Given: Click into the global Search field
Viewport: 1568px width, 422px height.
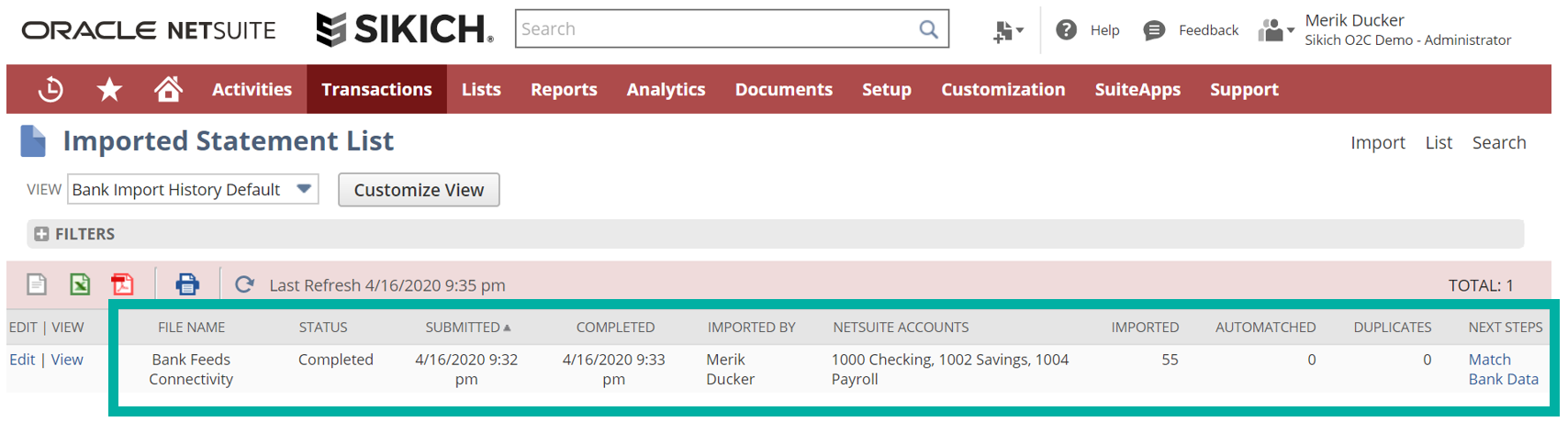Looking at the screenshot, I should click(716, 29).
